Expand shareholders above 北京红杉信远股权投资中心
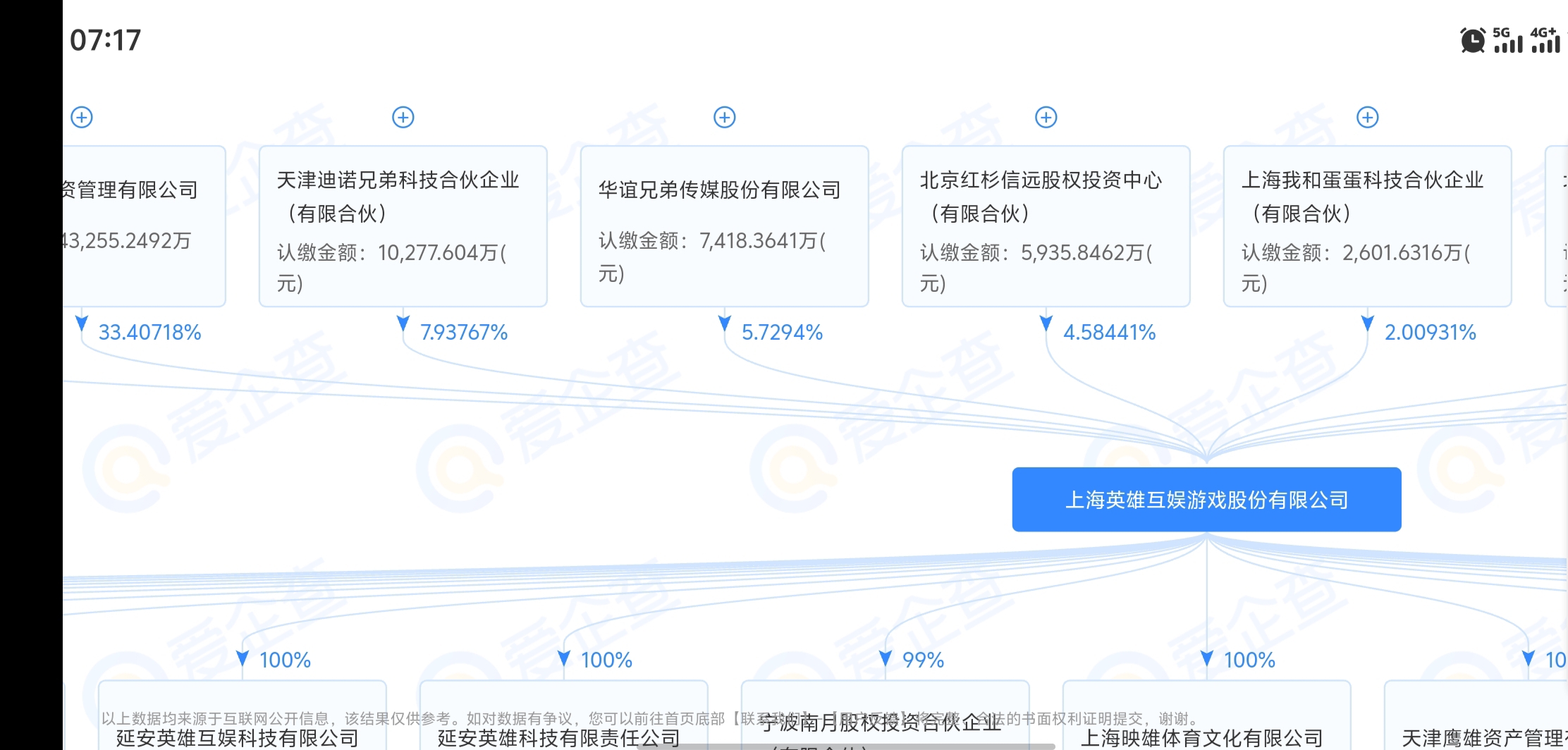The height and width of the screenshot is (750, 1568). (x=1046, y=117)
